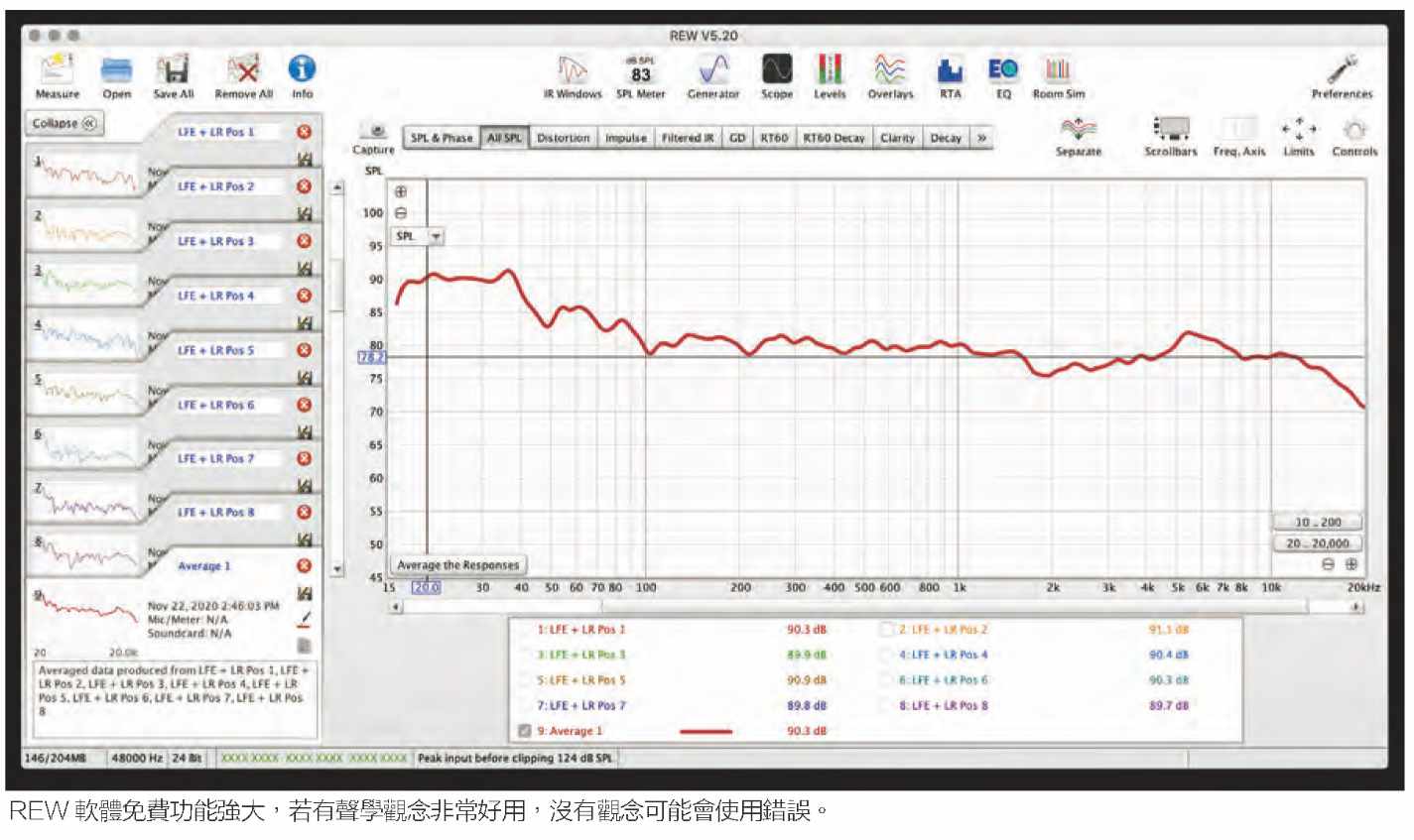Select the All SPL tab
This screenshot has height=840, width=1414.
tap(504, 139)
